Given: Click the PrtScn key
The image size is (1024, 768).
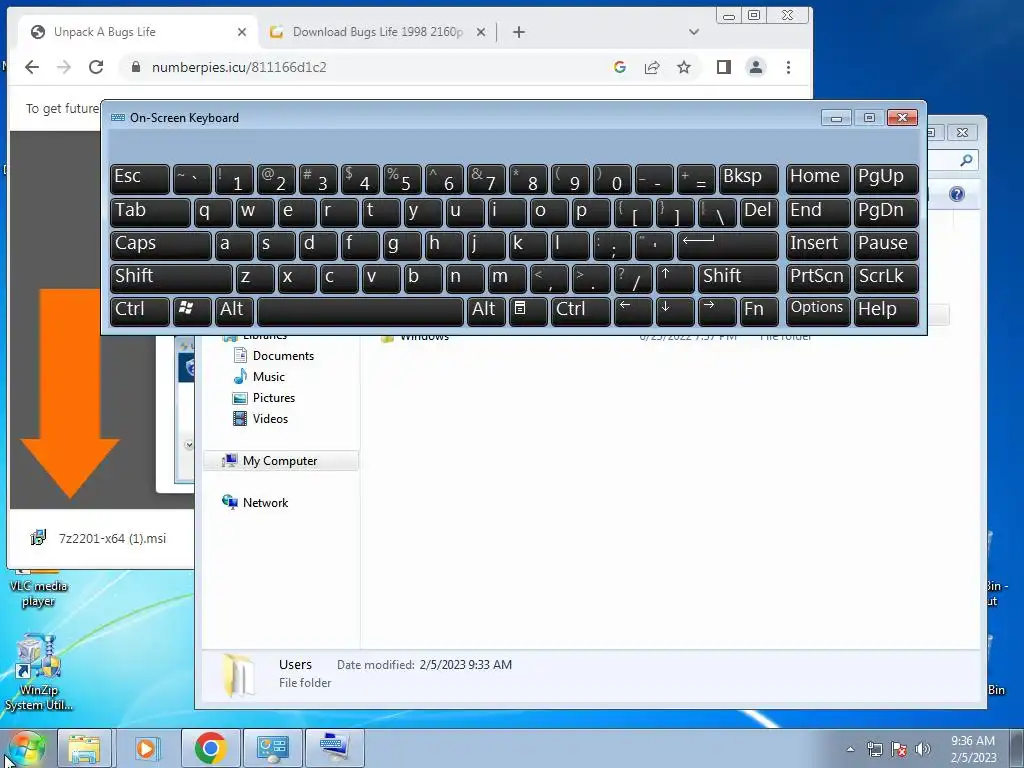Looking at the screenshot, I should pos(818,278).
